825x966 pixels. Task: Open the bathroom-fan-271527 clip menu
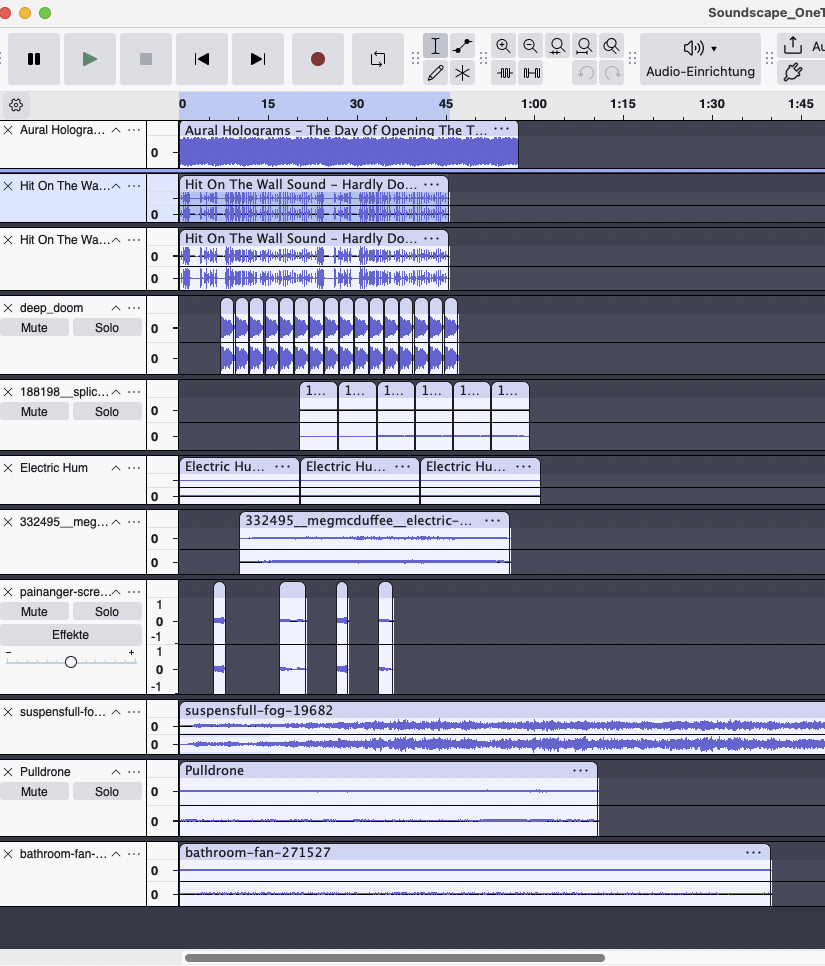coord(754,852)
